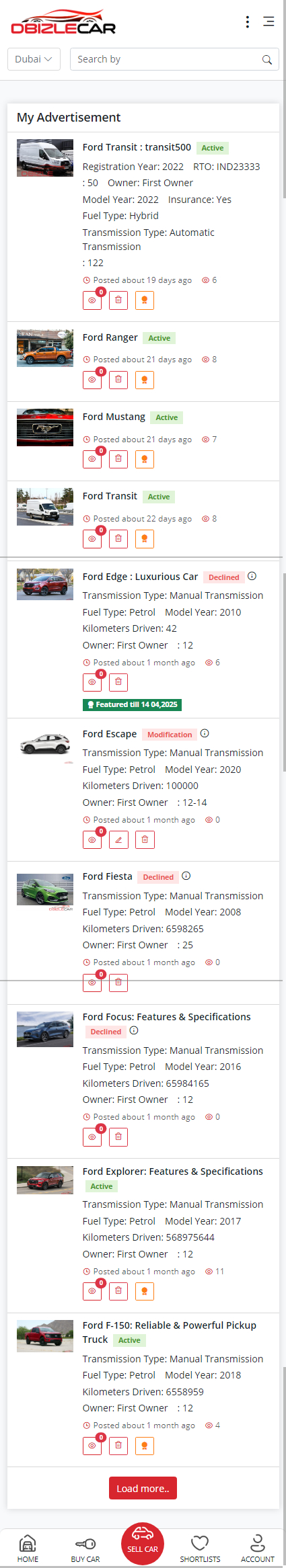Show info for declined Ford Fiesta ad

click(186, 876)
